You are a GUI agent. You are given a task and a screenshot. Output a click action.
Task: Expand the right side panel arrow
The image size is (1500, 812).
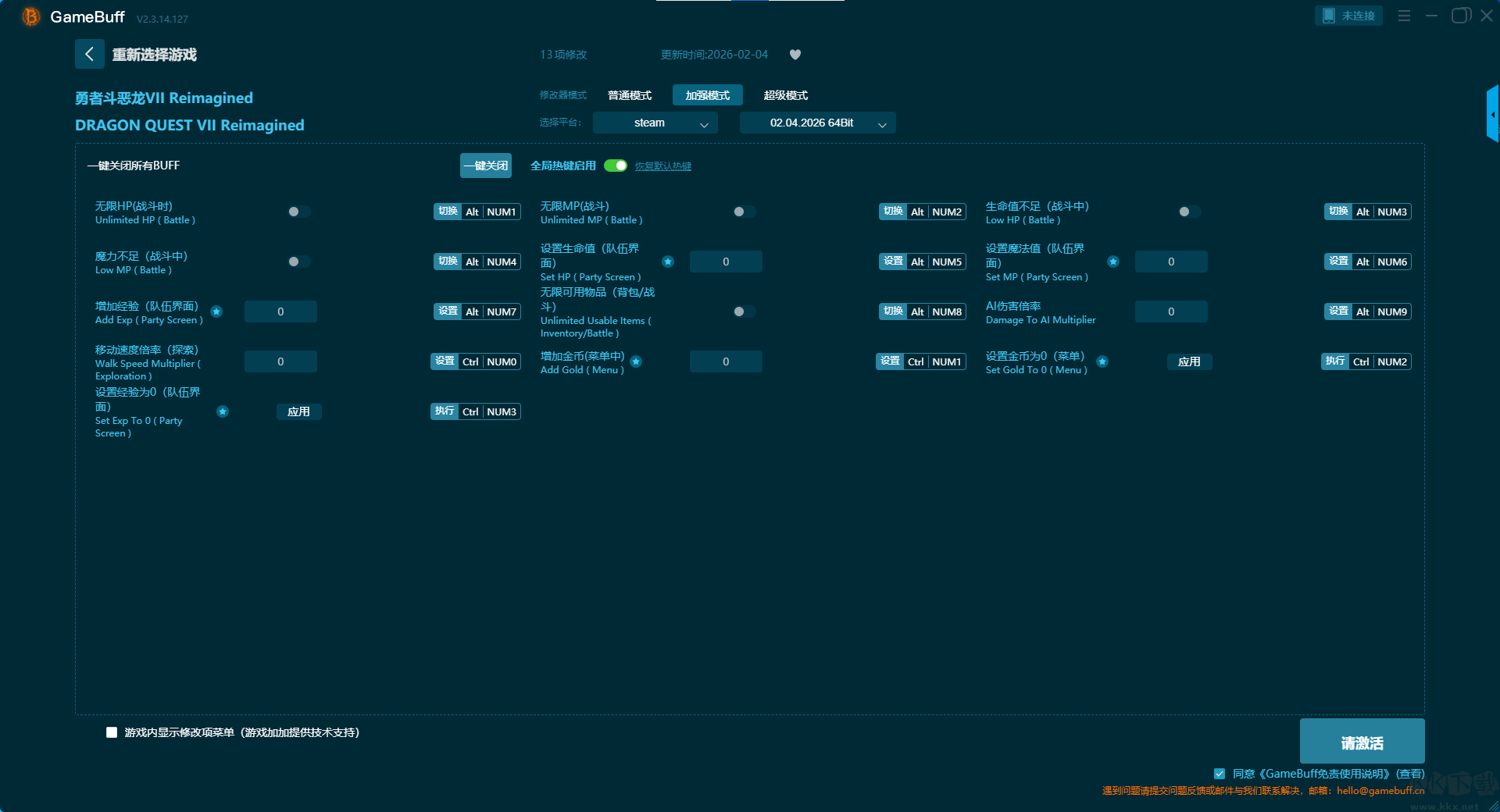pos(1492,115)
